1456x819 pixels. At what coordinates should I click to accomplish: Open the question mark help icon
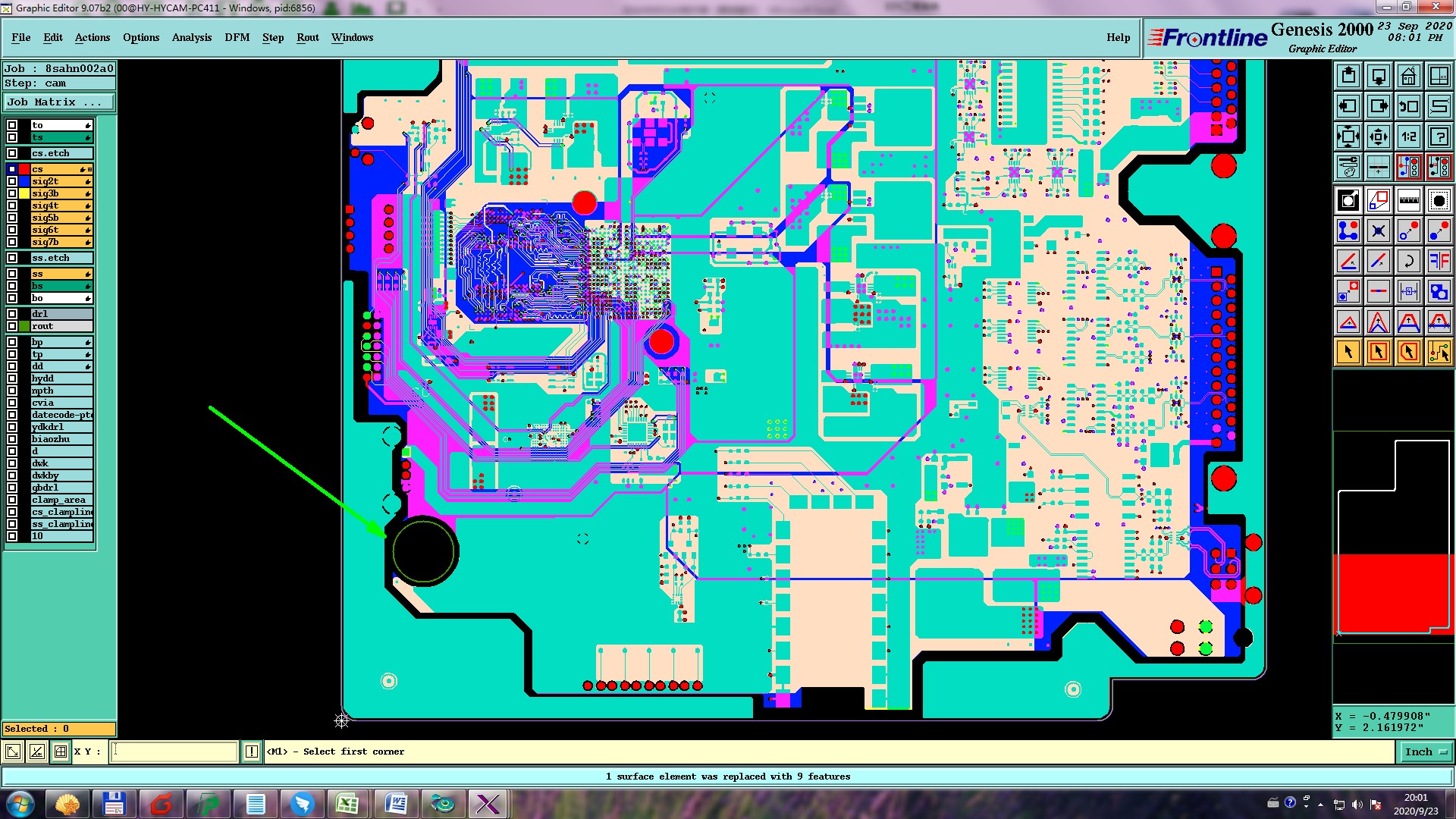pyautogui.click(x=1439, y=136)
